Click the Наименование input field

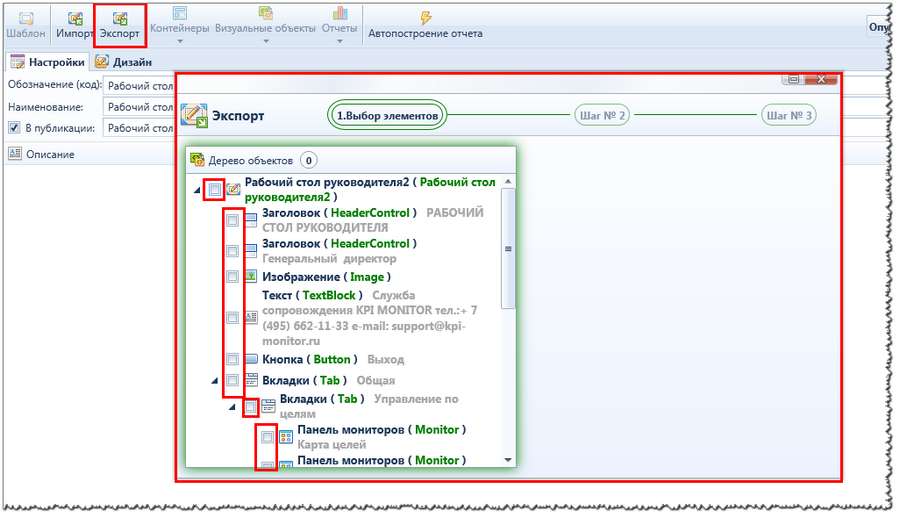139,107
